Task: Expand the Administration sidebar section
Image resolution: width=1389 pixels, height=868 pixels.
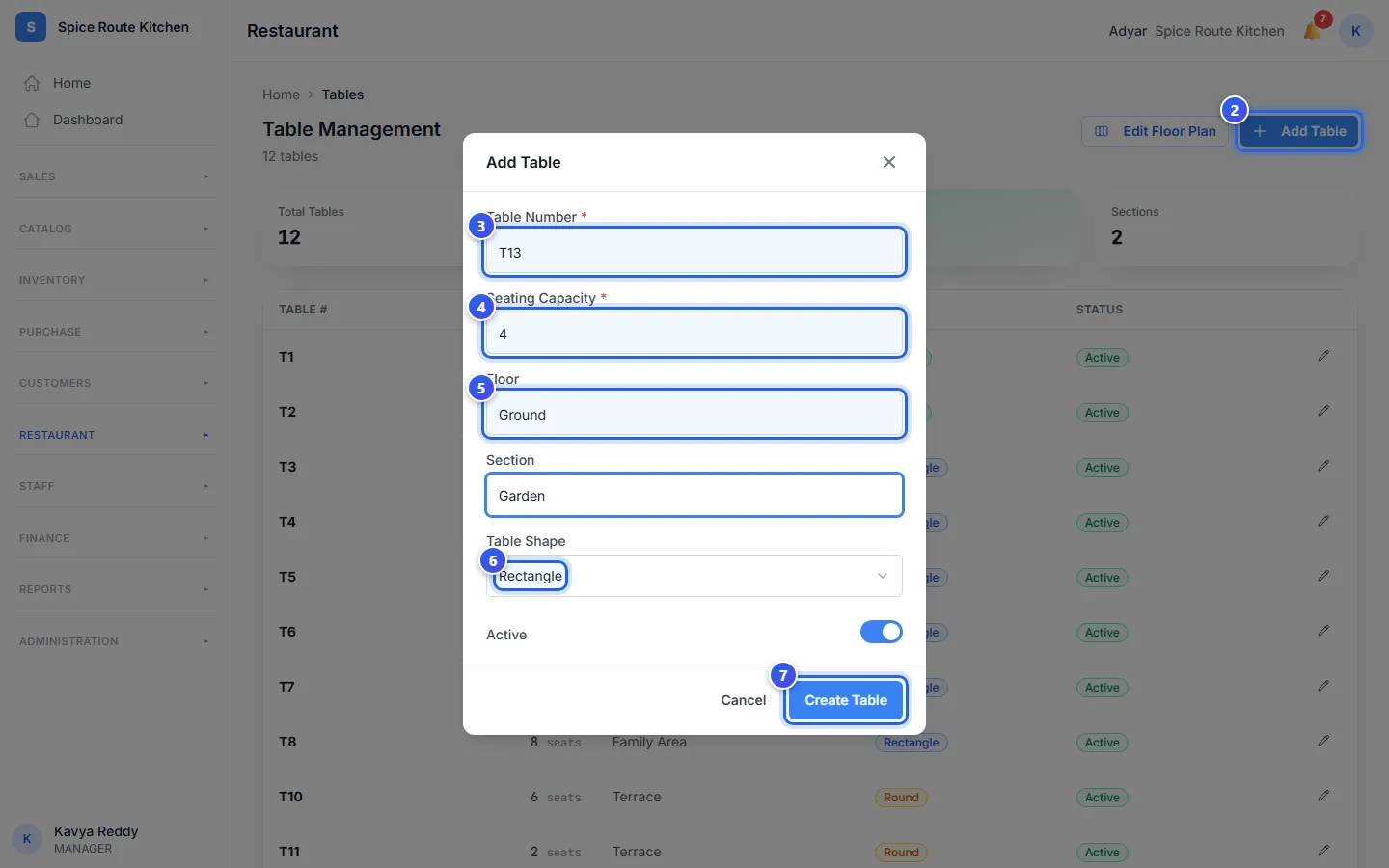Action: pyautogui.click(x=116, y=641)
